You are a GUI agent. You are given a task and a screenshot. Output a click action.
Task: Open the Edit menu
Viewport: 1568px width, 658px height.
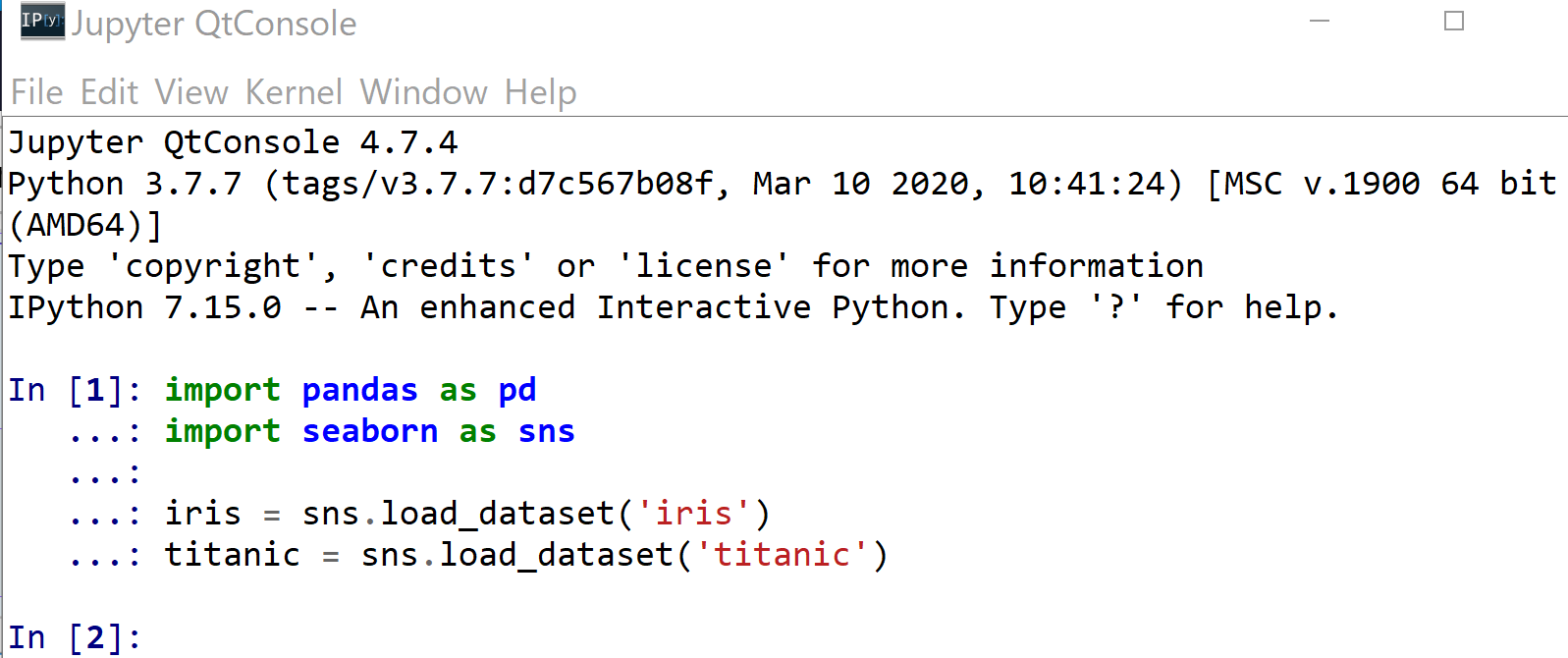pyautogui.click(x=109, y=92)
